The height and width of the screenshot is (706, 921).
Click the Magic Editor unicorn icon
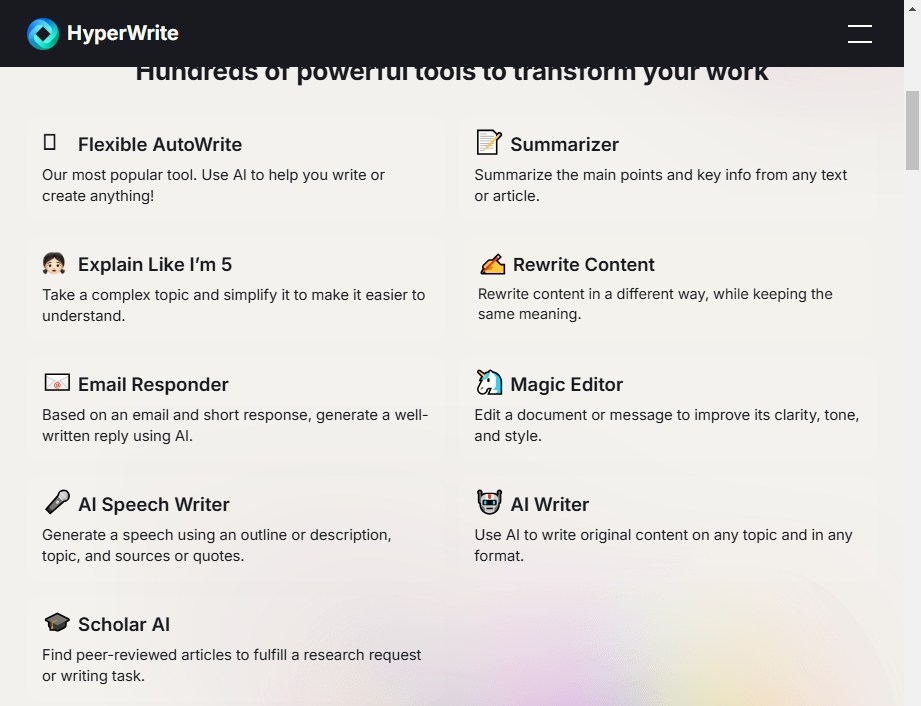489,383
